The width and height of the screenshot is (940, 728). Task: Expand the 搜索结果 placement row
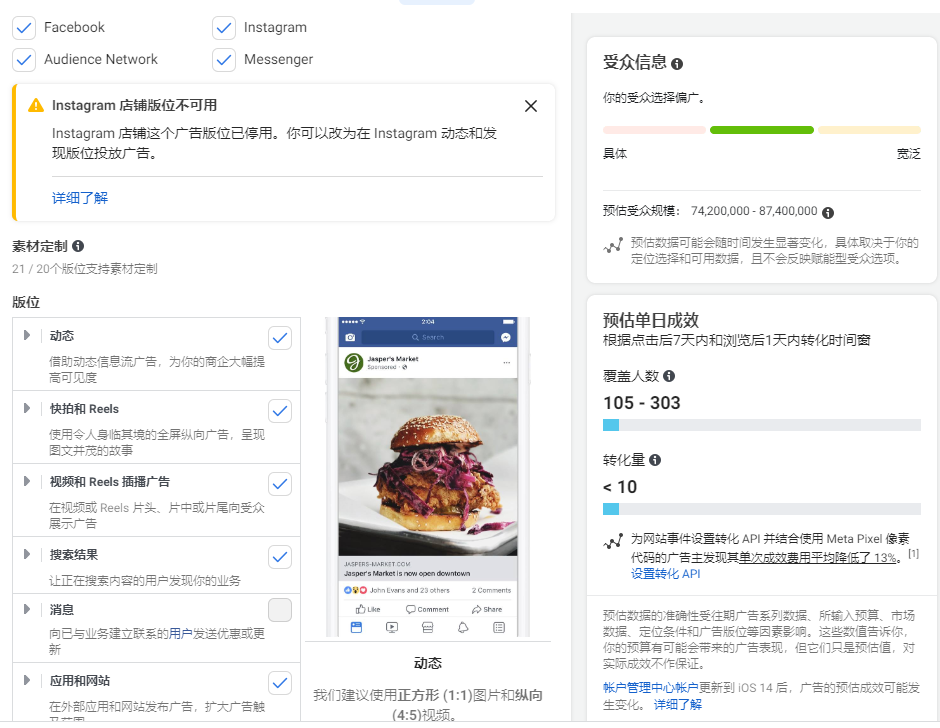point(26,554)
